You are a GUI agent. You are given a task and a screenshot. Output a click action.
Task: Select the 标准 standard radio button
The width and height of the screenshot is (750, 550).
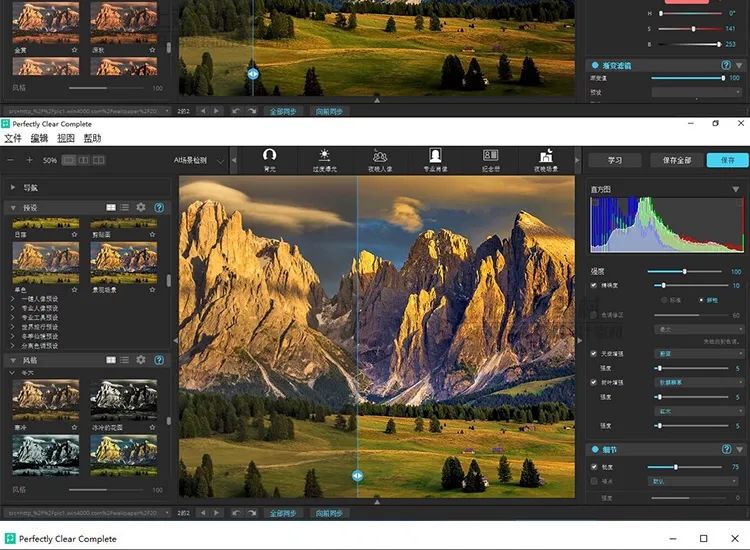pyautogui.click(x=664, y=300)
